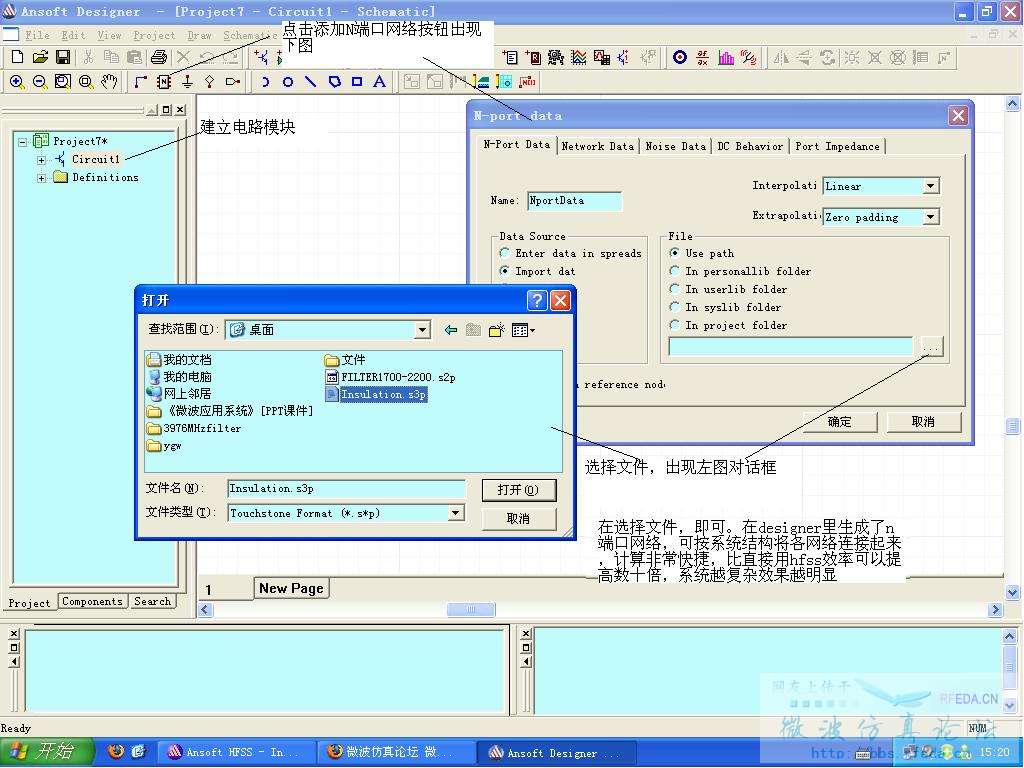The width and height of the screenshot is (1024, 768).
Task: Select the Pan hand tool
Action: pyautogui.click(x=109, y=82)
